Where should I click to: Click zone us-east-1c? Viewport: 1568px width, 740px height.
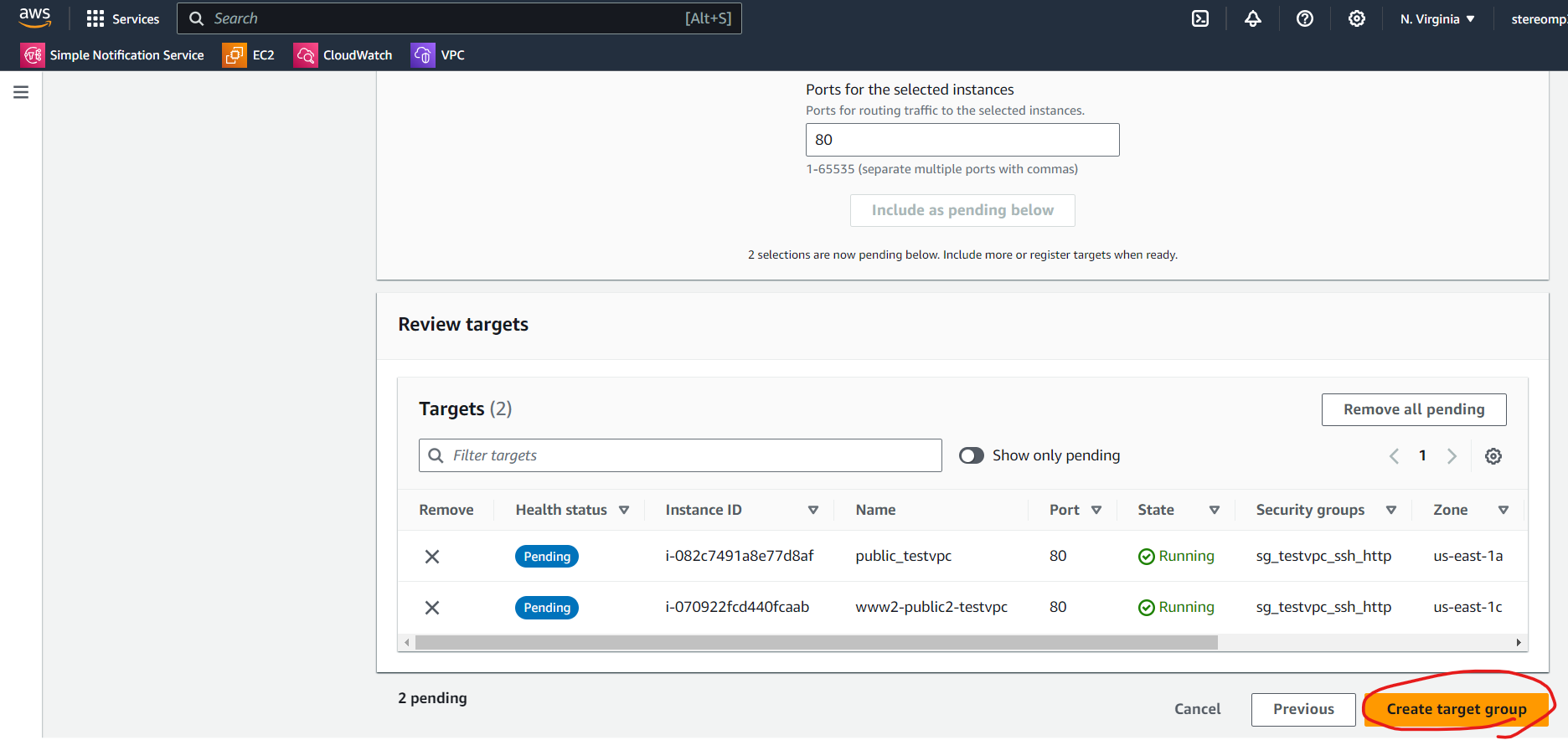tap(1467, 607)
